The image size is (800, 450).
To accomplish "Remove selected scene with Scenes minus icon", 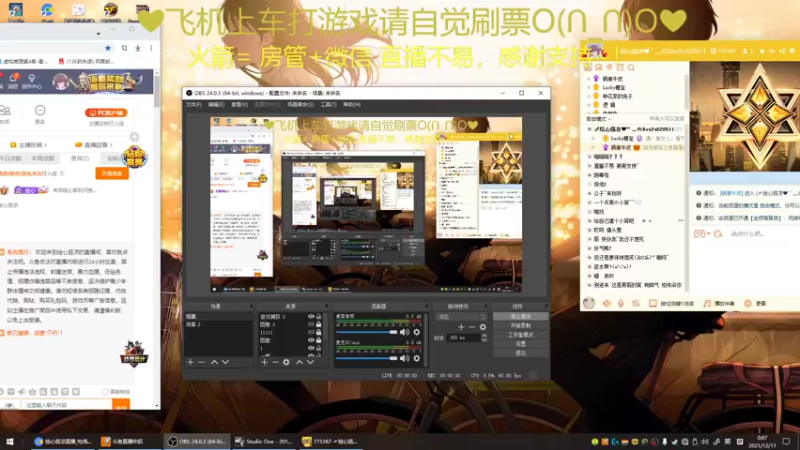I will 201,362.
